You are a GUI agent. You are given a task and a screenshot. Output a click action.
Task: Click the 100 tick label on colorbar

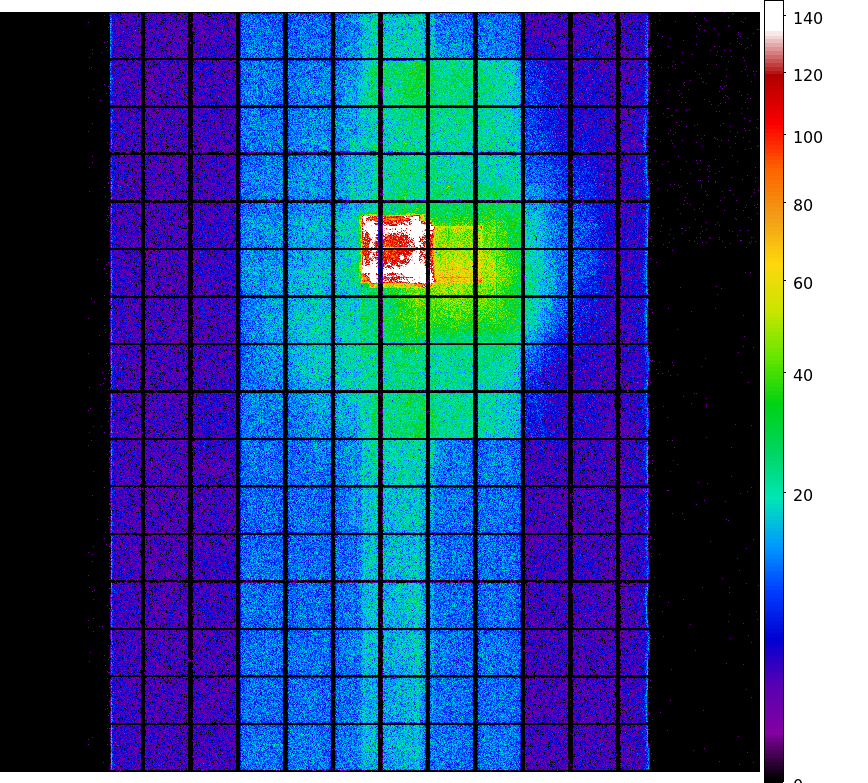pyautogui.click(x=807, y=137)
